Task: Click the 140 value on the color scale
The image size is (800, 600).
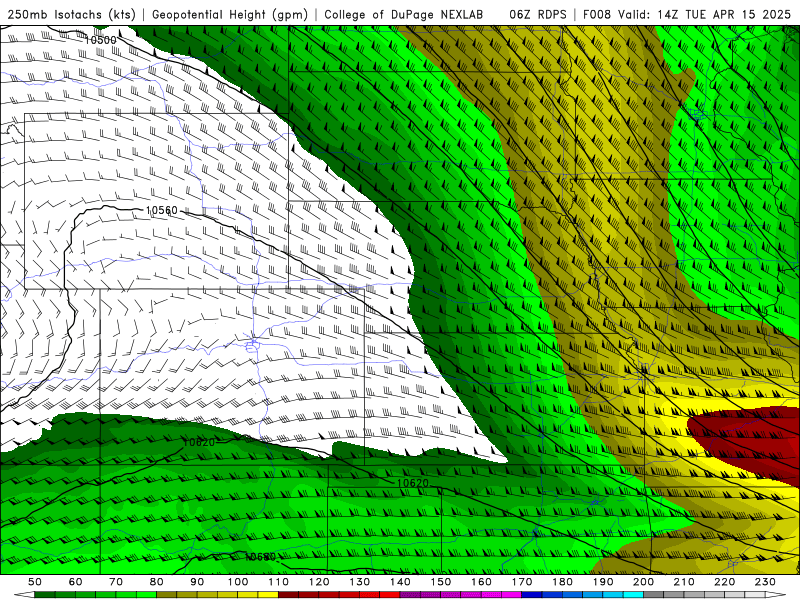Action: pyautogui.click(x=400, y=582)
